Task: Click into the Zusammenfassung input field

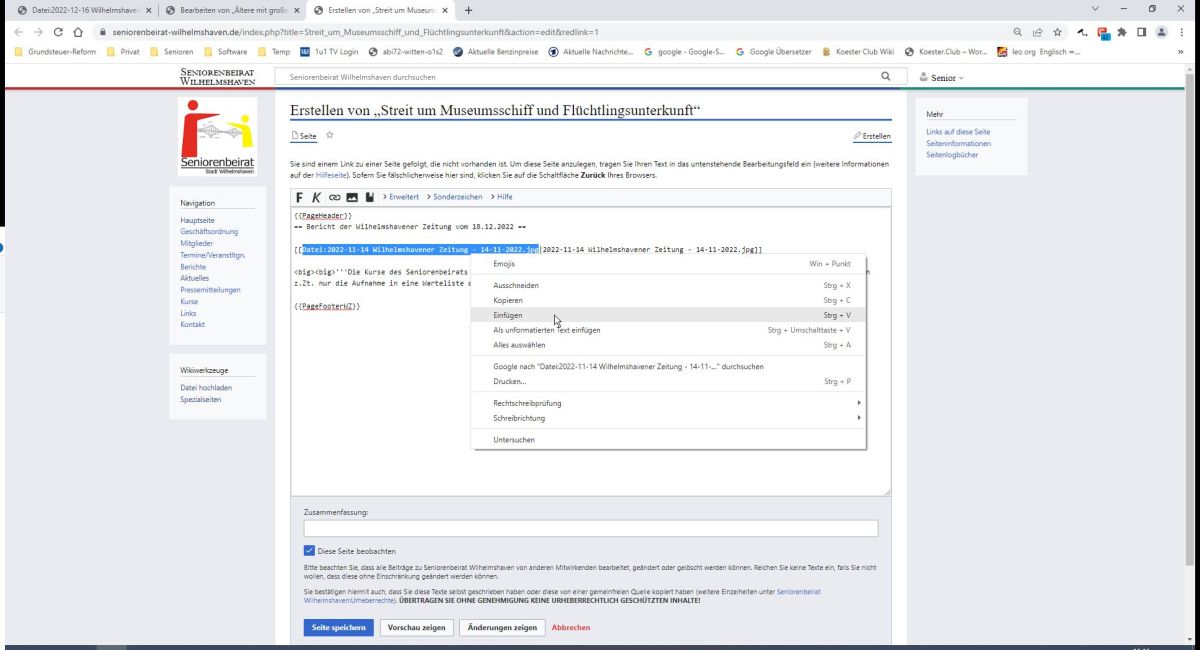Action: click(590, 528)
